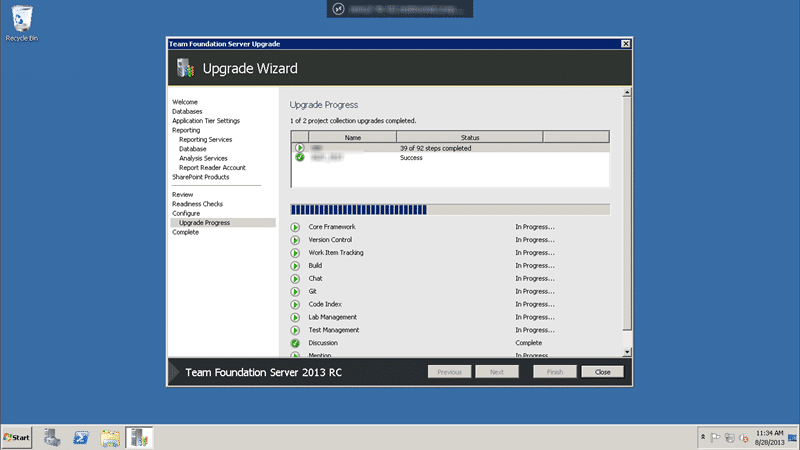Click the Team Foundation Server taskbar icon

139,438
